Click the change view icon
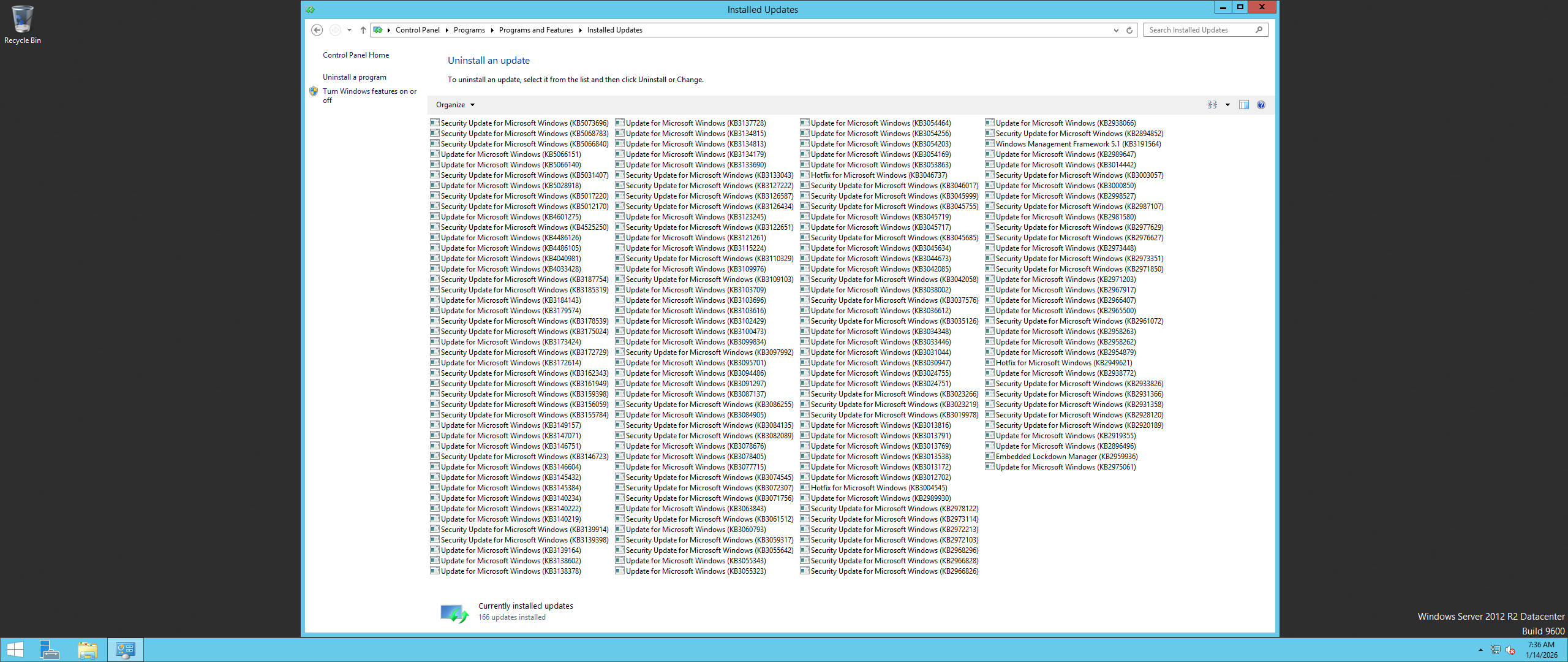The height and width of the screenshot is (662, 1568). tap(1212, 105)
